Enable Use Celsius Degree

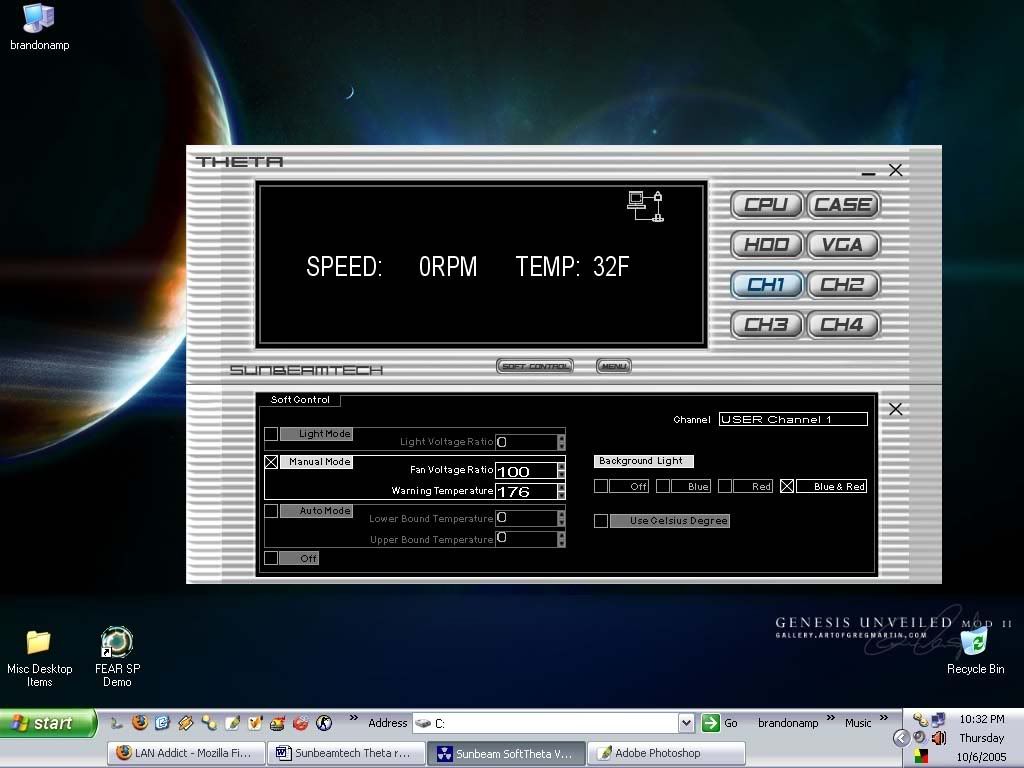coord(601,520)
